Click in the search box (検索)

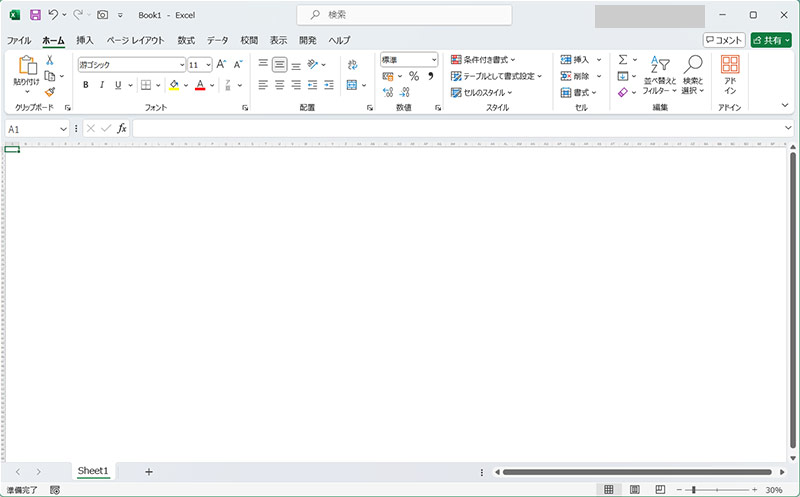pyautogui.click(x=405, y=15)
